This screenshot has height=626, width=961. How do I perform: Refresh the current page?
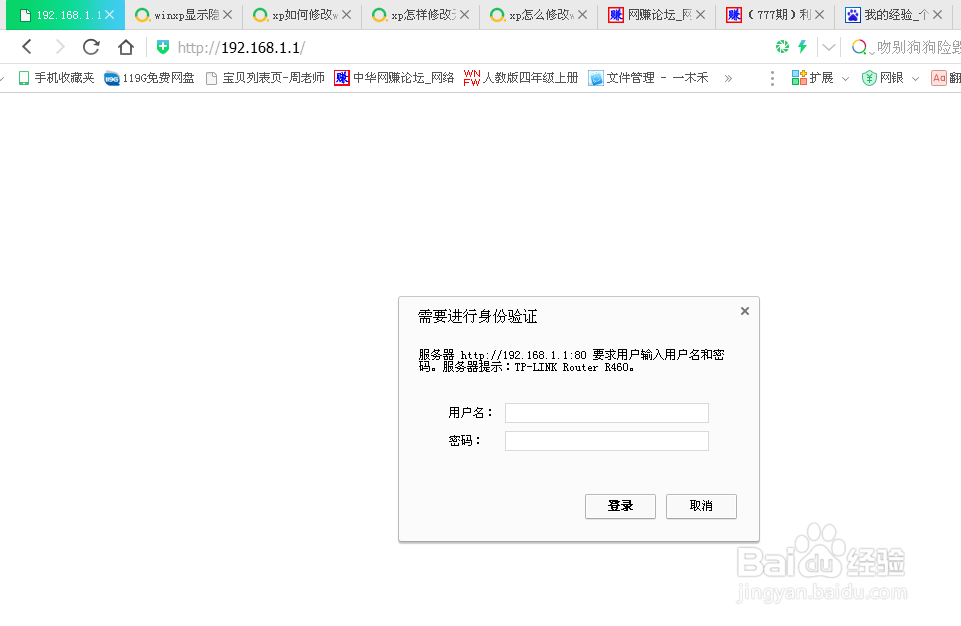90,47
